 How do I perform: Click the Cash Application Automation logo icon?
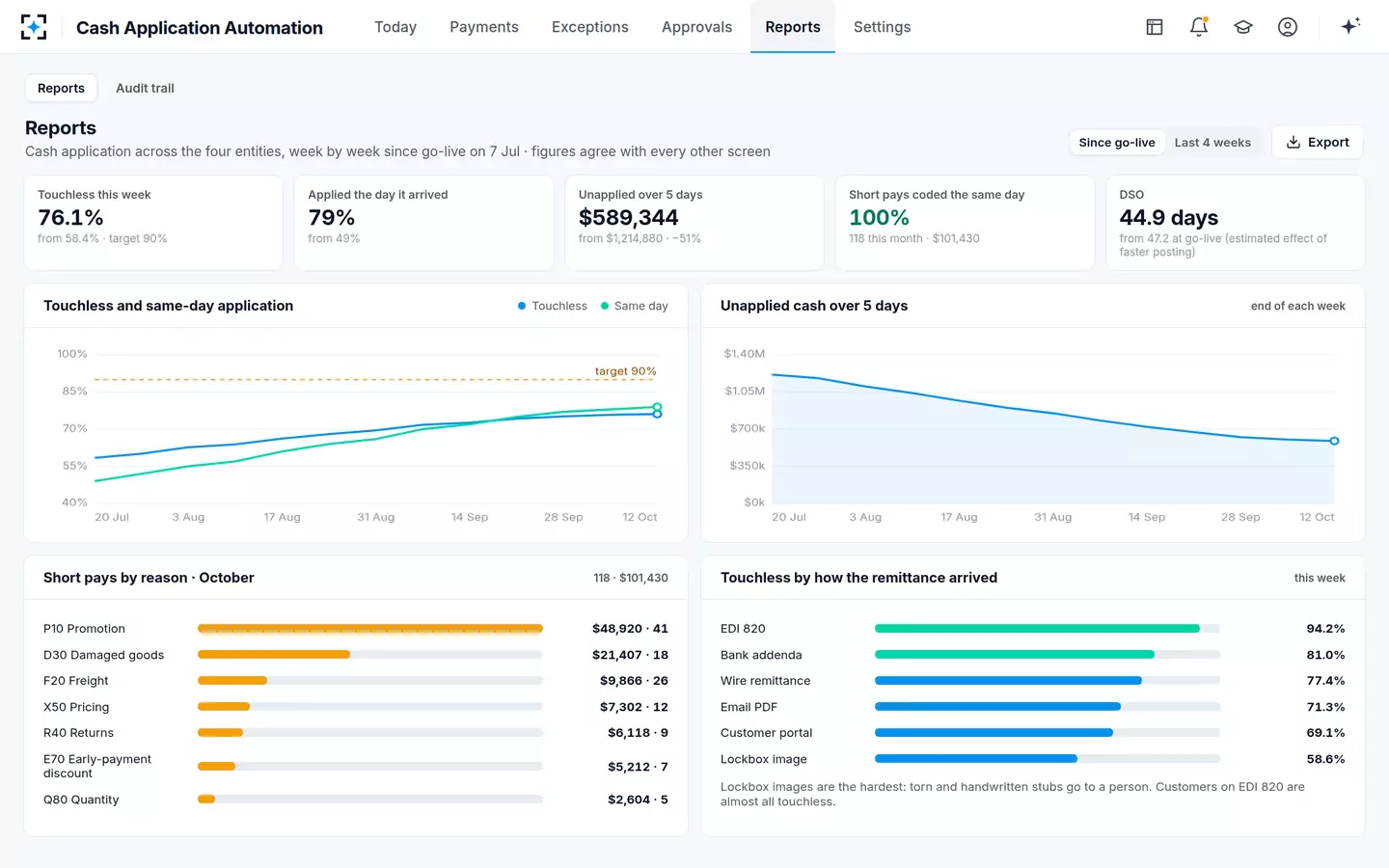(x=34, y=27)
